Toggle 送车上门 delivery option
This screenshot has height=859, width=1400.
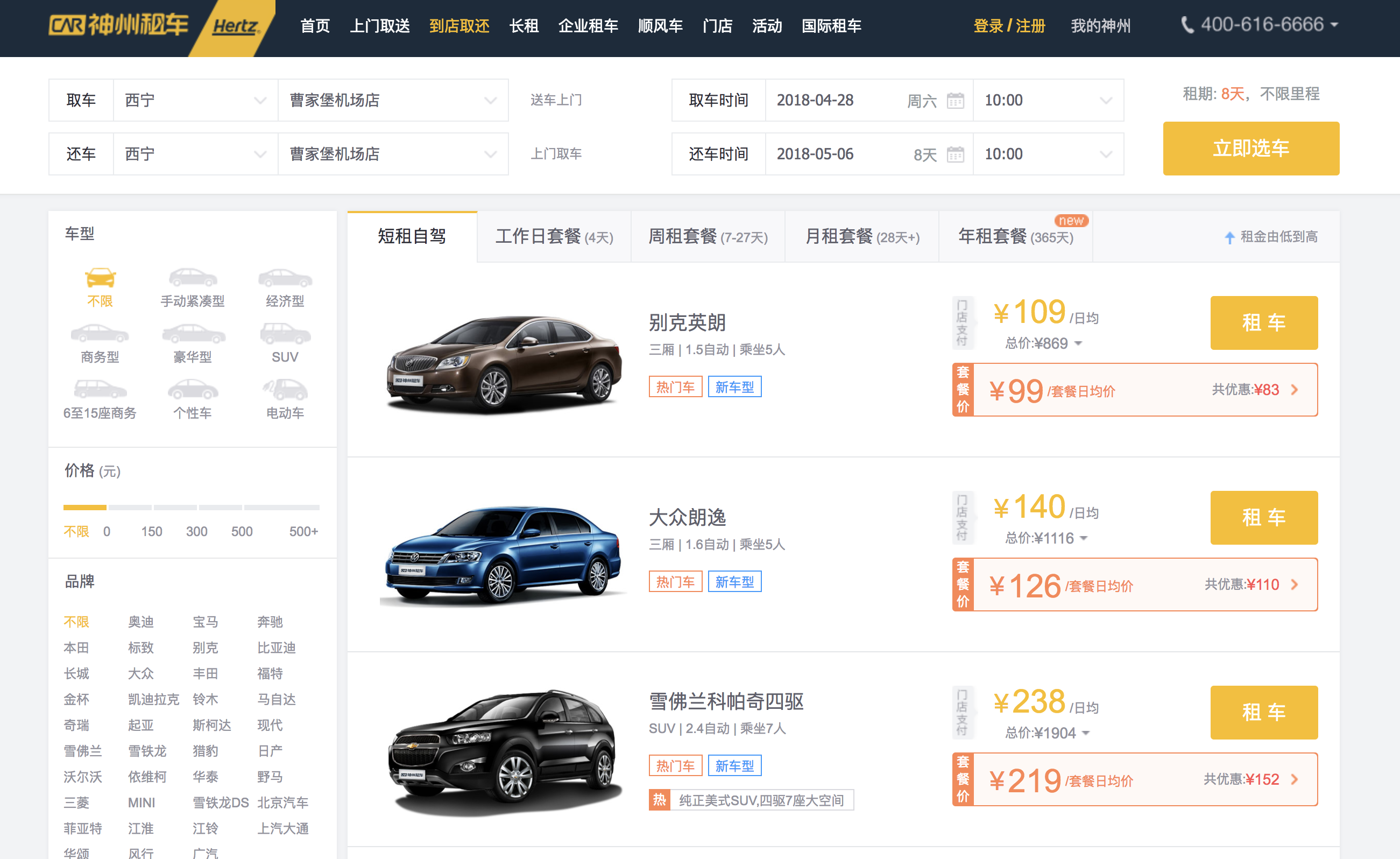556,100
